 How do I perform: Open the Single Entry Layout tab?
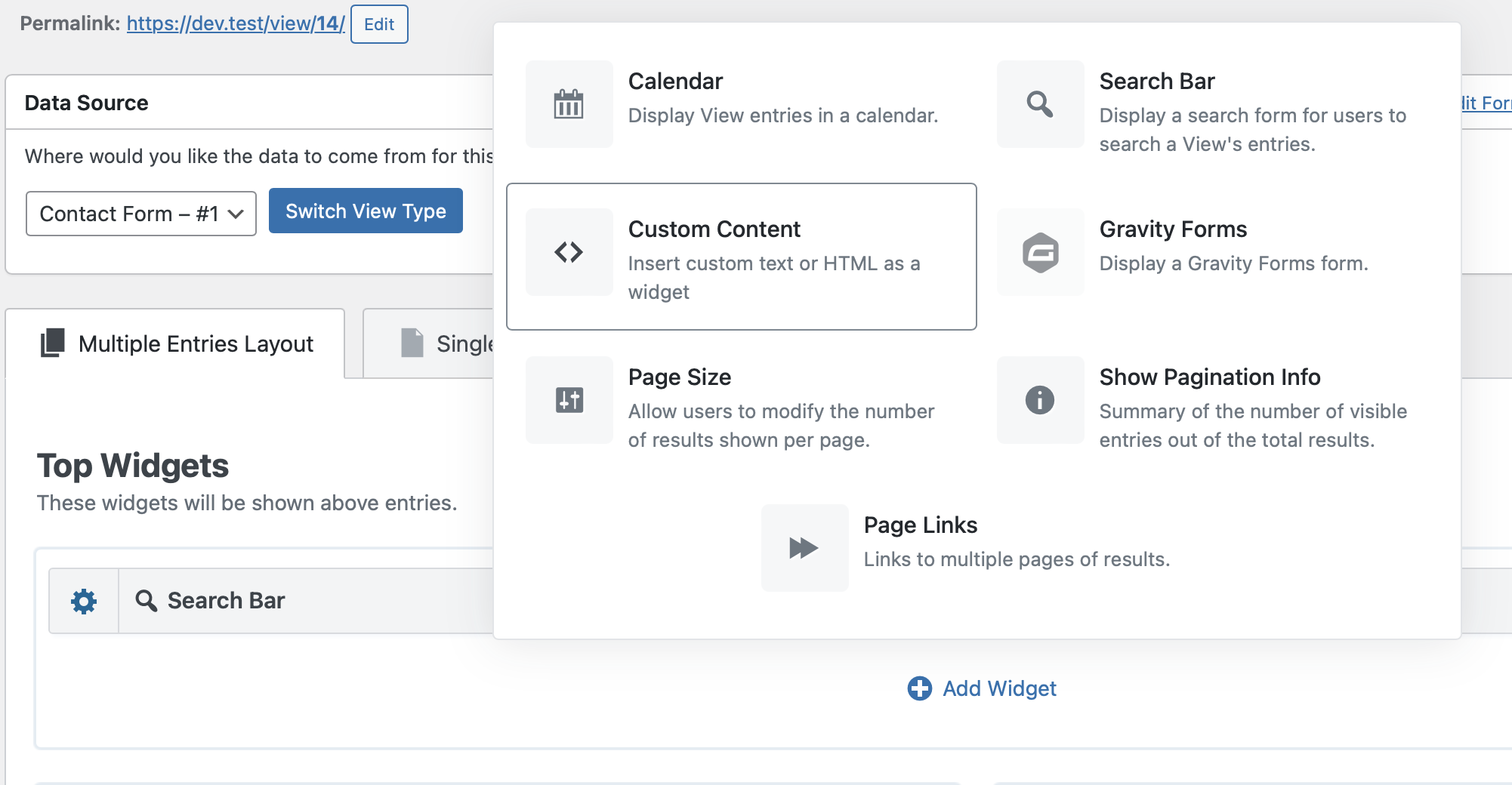[446, 344]
